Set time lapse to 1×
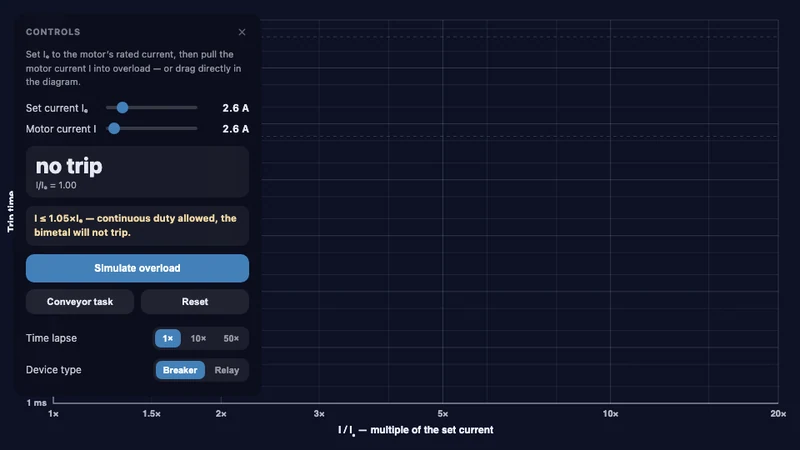800x450 pixels. pos(168,338)
